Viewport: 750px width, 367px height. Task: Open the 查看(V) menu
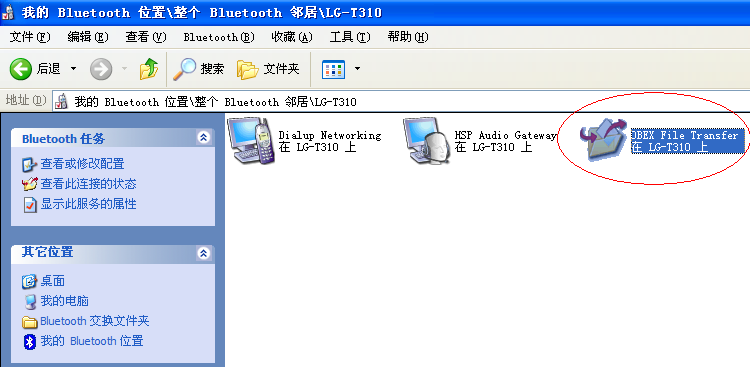(x=146, y=37)
